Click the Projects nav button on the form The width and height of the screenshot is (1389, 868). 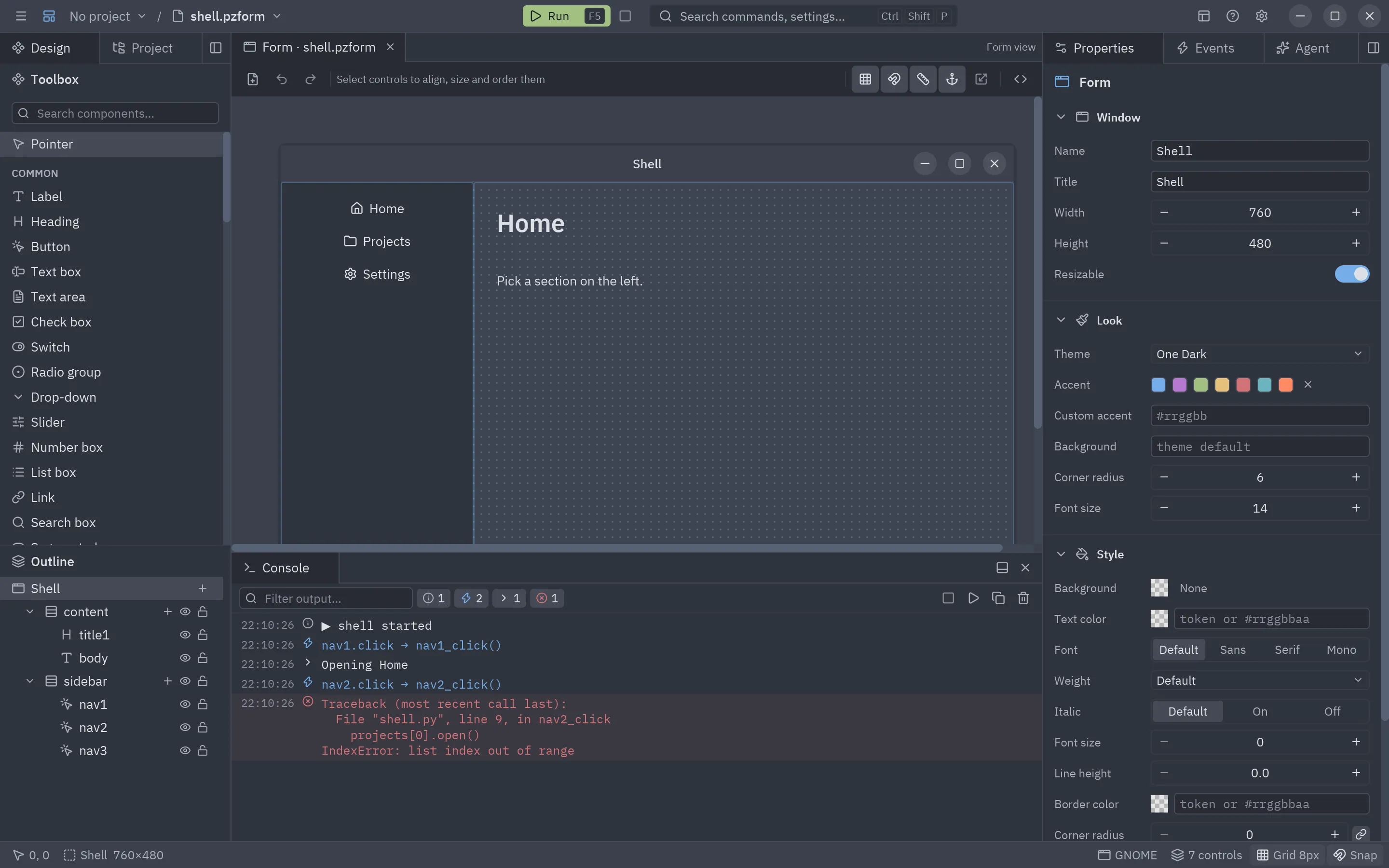click(377, 241)
